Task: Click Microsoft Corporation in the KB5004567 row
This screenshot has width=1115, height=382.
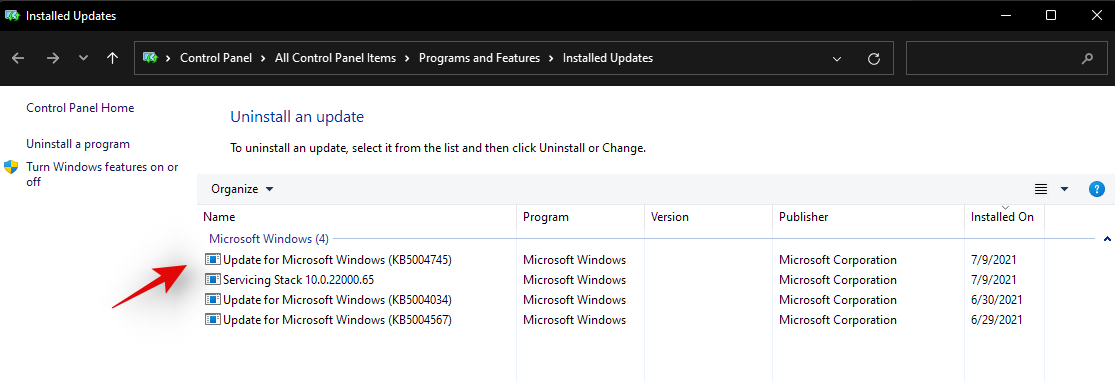Action: pyautogui.click(x=838, y=319)
